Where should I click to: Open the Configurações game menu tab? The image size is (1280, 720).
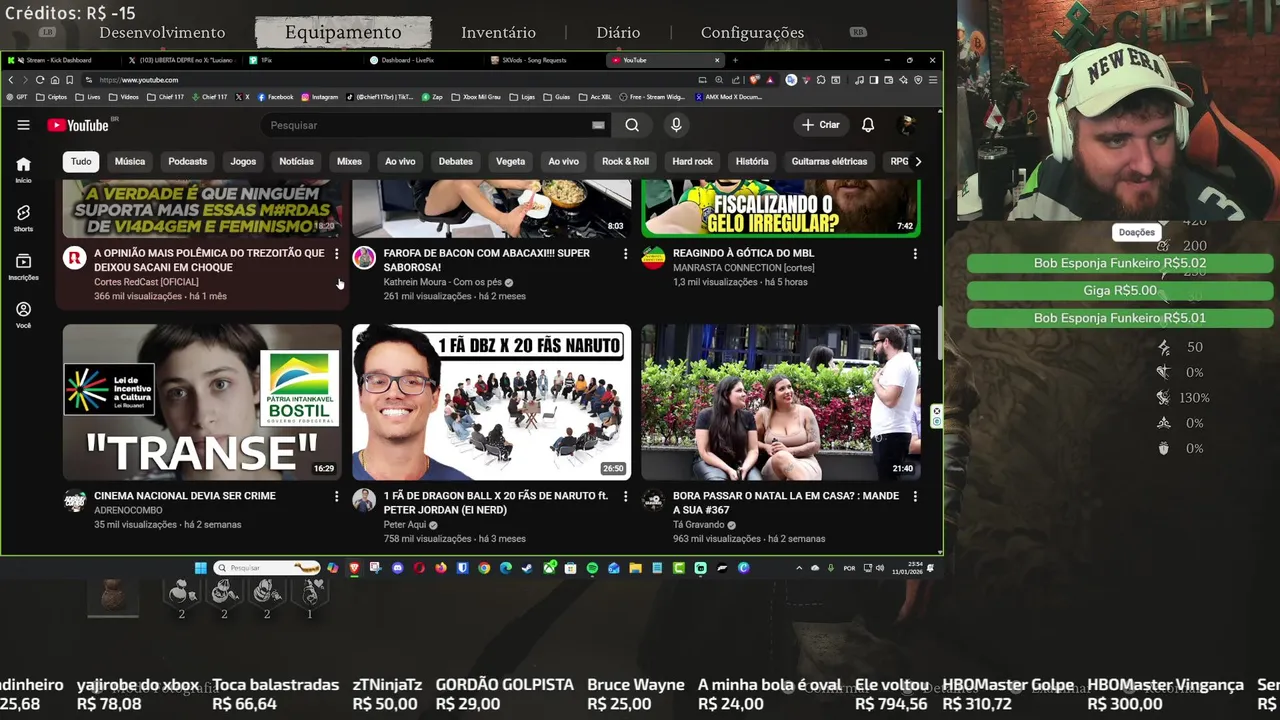click(x=752, y=32)
